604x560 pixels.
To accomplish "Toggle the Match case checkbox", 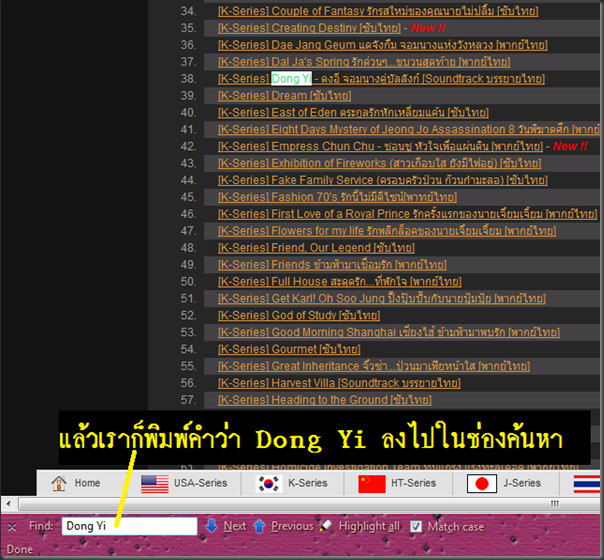I will (416, 526).
